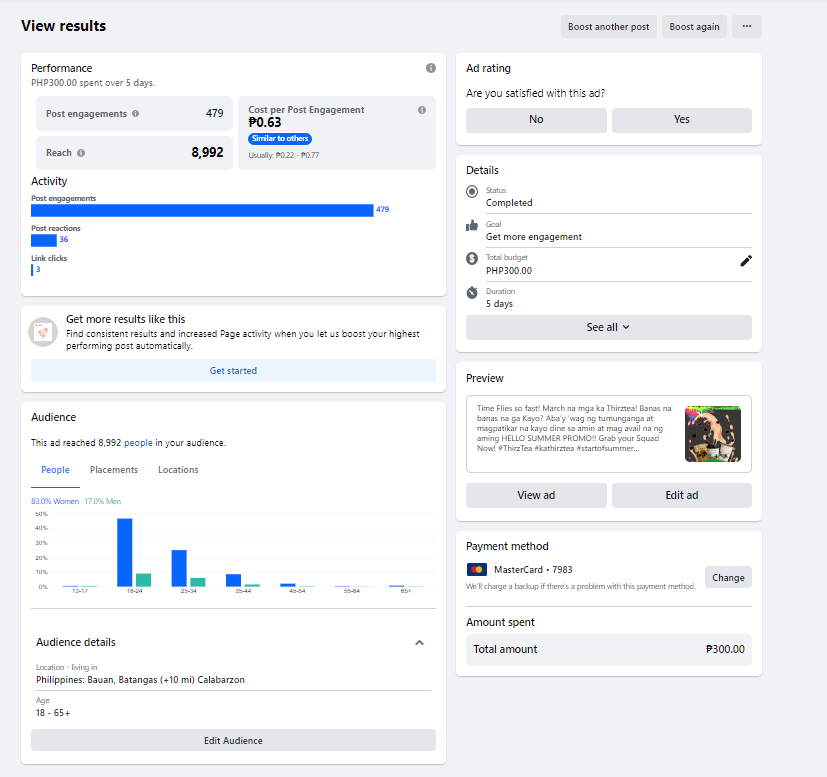This screenshot has height=777, width=827.
Task: Switch to the Placements tab
Action: tap(114, 470)
